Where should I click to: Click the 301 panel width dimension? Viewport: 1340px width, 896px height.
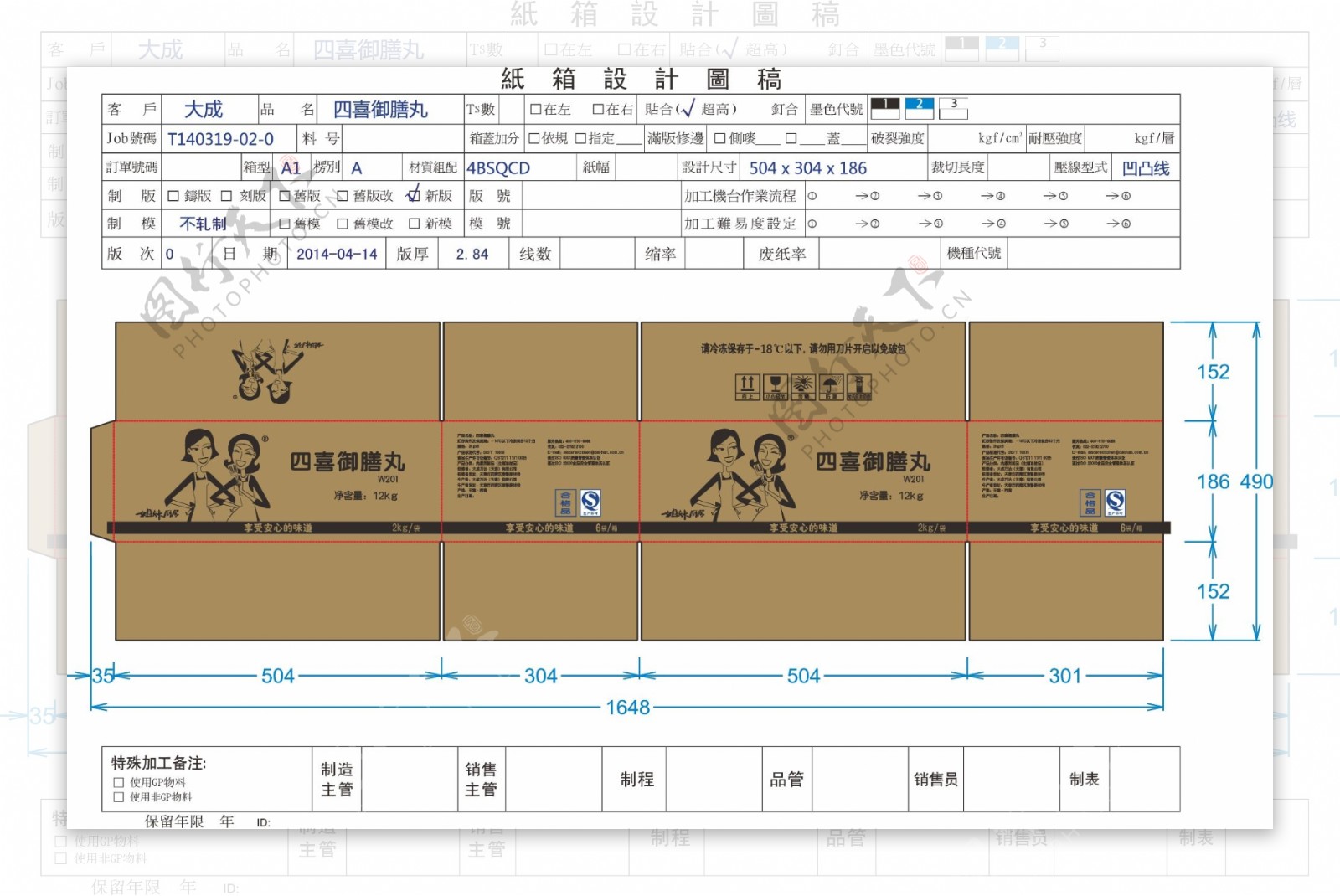(x=1065, y=676)
